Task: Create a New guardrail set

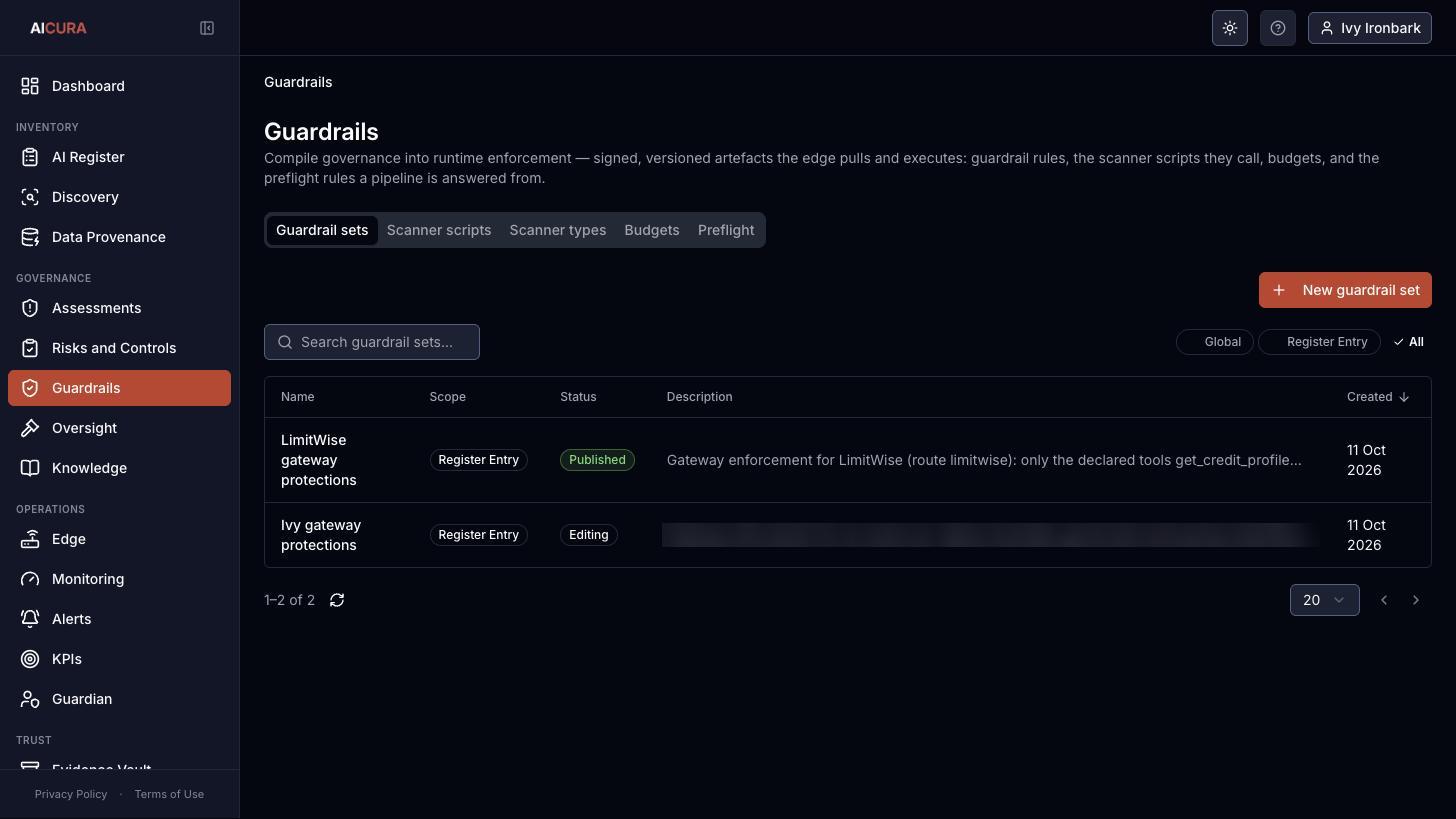Action: tap(1345, 290)
